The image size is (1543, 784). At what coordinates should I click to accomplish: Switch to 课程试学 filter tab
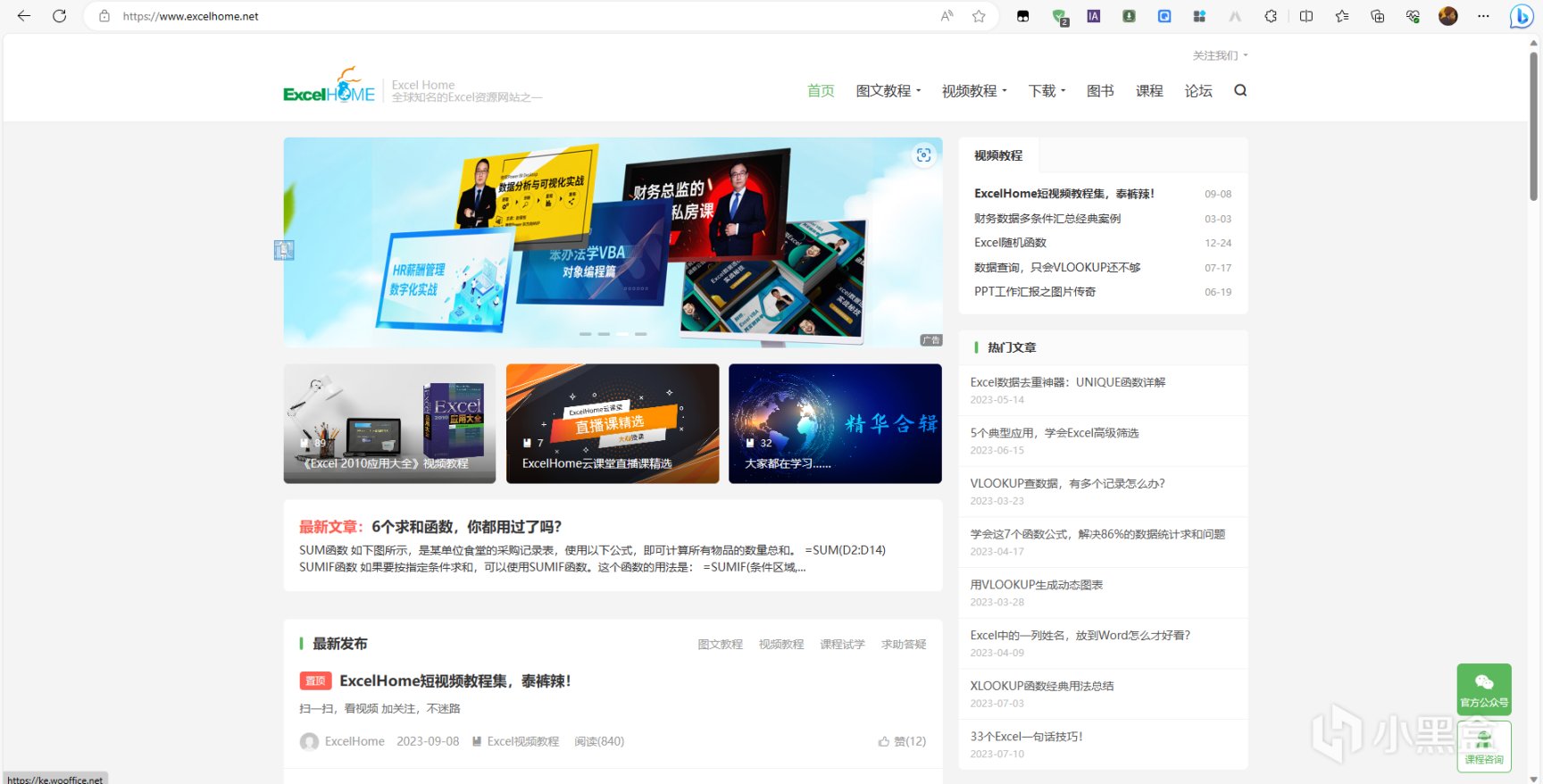point(842,644)
